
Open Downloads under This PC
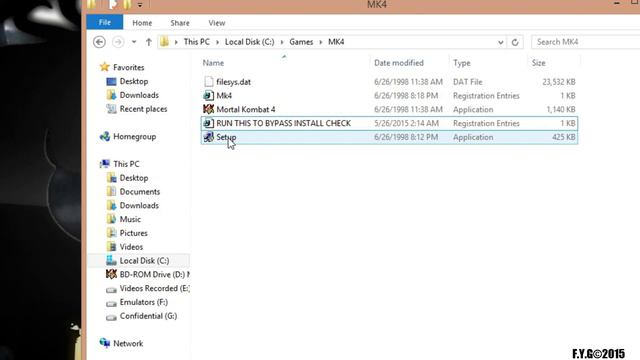[x=139, y=206]
